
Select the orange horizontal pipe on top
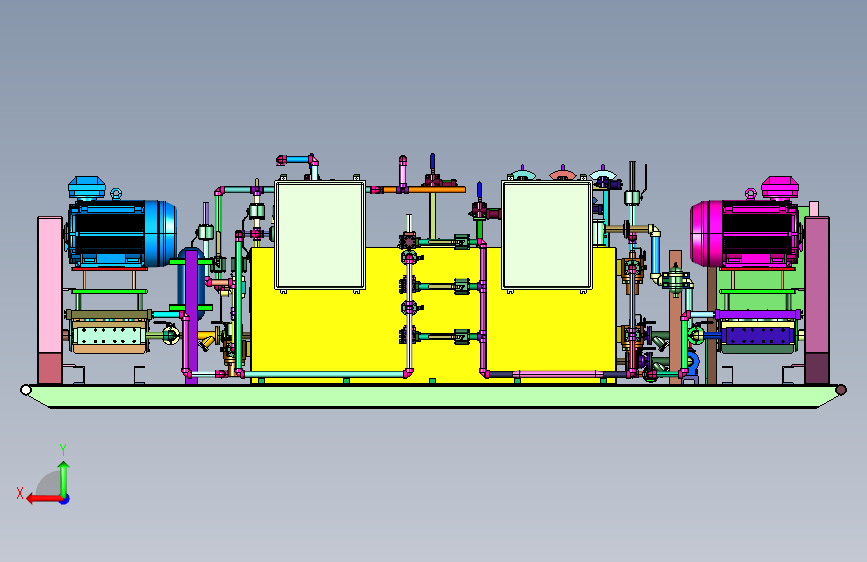click(x=424, y=190)
